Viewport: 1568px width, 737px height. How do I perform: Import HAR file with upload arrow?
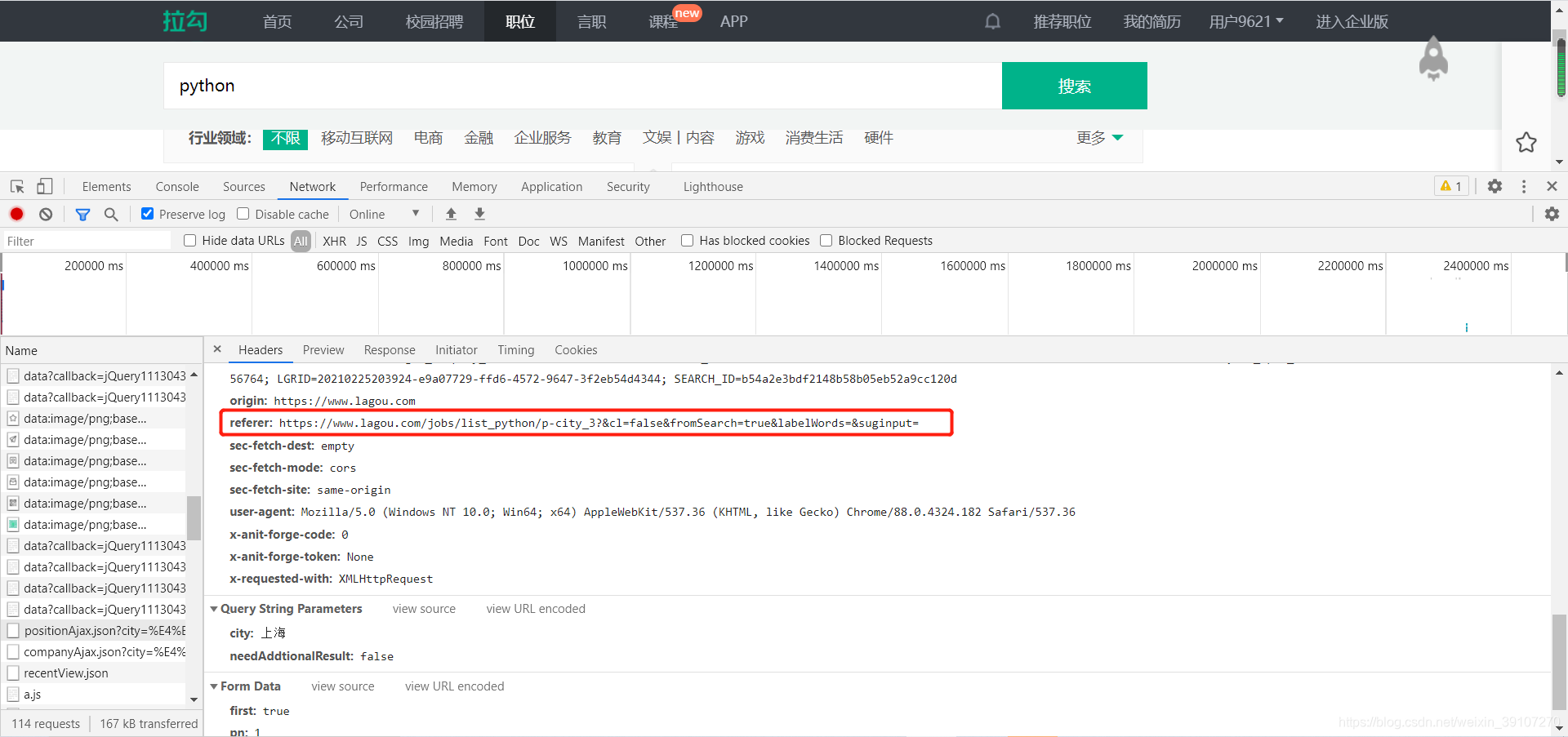(x=451, y=214)
